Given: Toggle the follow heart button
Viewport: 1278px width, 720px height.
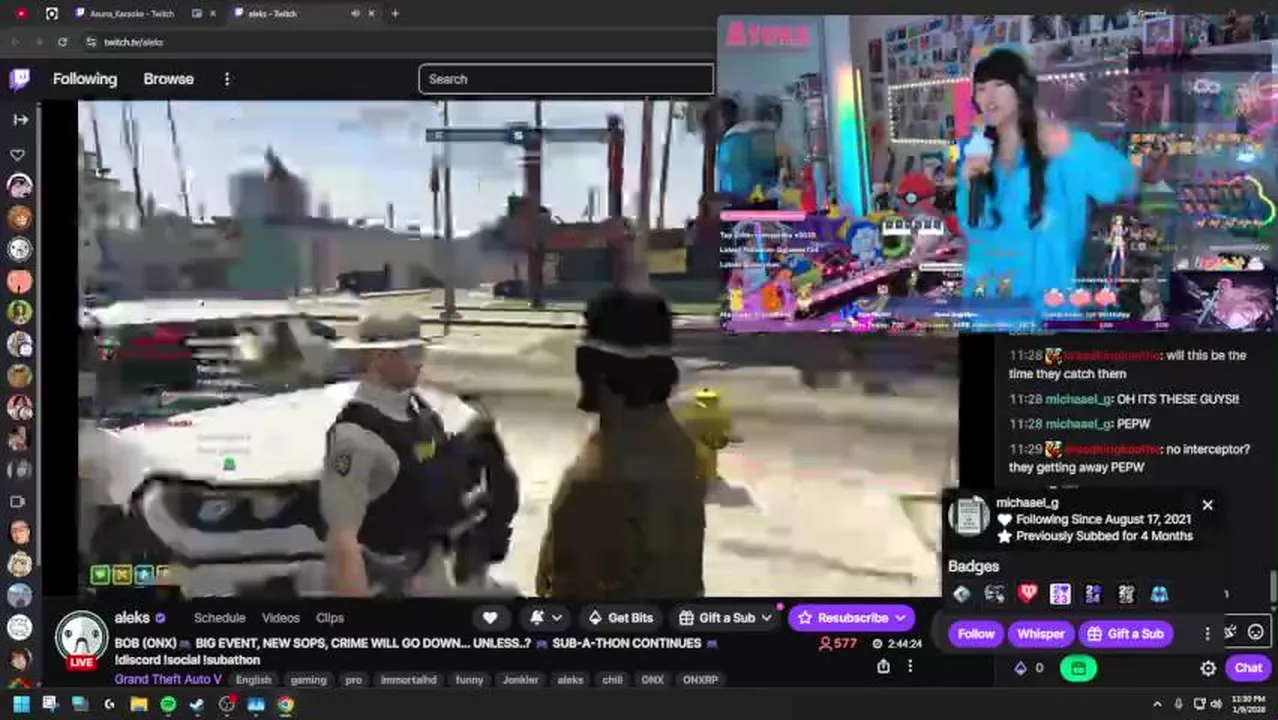Looking at the screenshot, I should (490, 618).
